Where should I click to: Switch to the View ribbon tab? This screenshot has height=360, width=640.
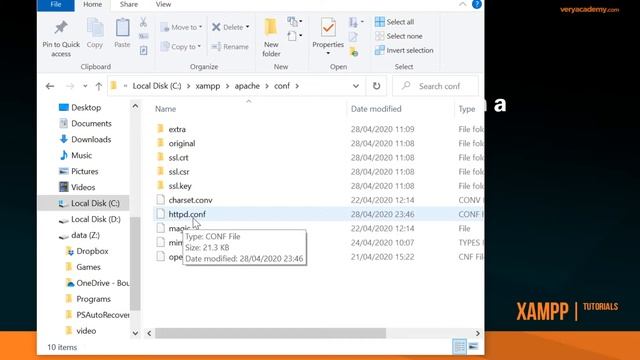163,4
